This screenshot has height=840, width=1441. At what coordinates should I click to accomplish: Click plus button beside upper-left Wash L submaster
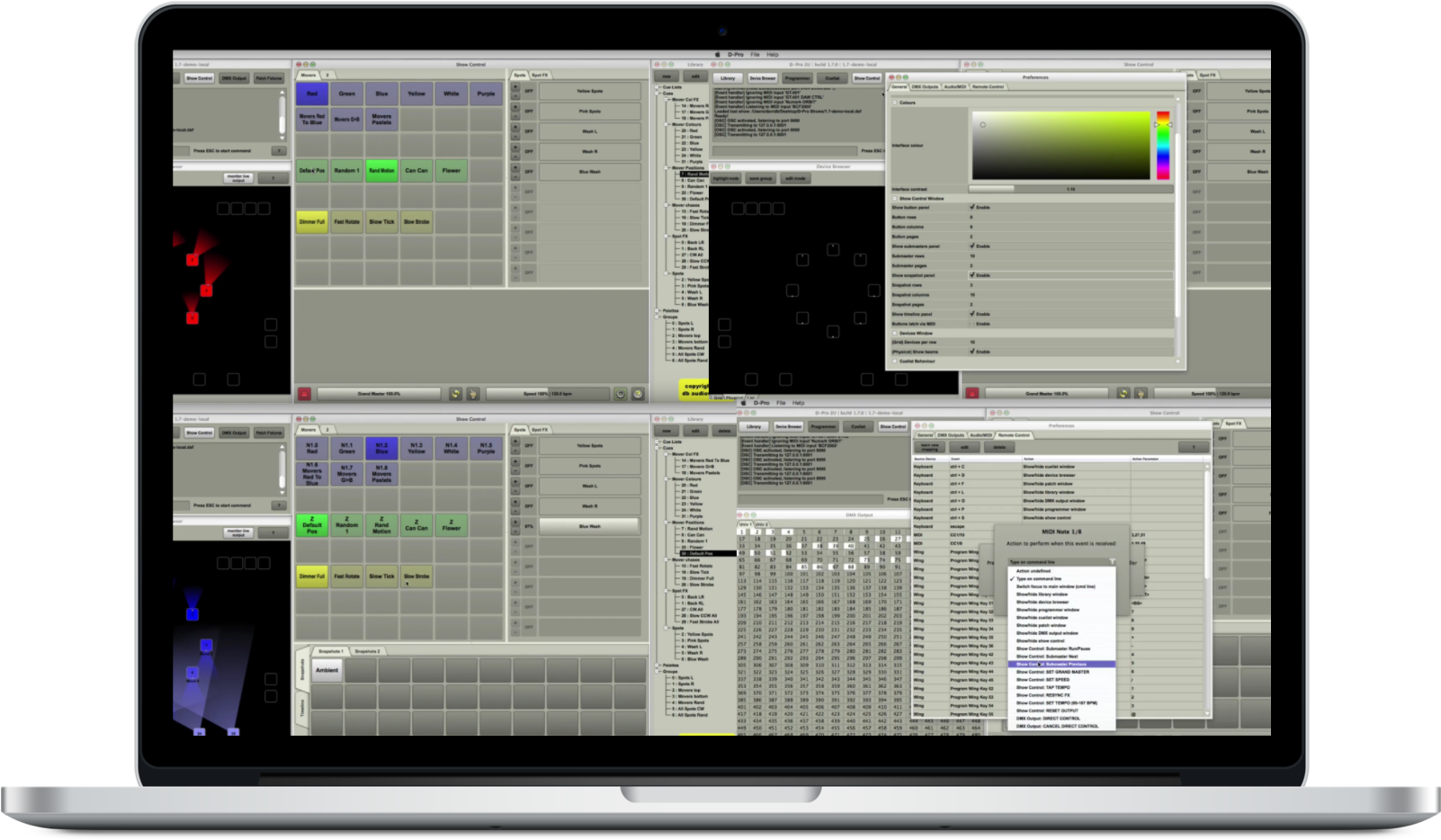click(x=515, y=128)
